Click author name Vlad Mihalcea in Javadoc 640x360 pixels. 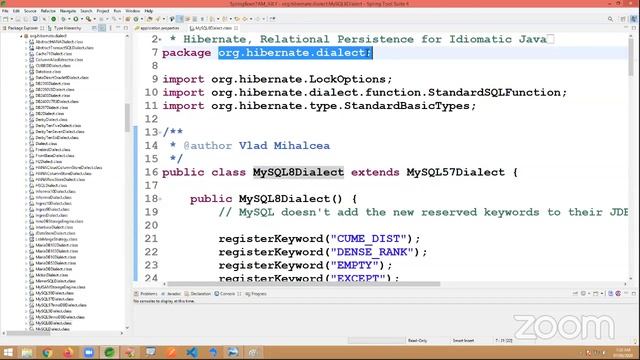(284, 146)
